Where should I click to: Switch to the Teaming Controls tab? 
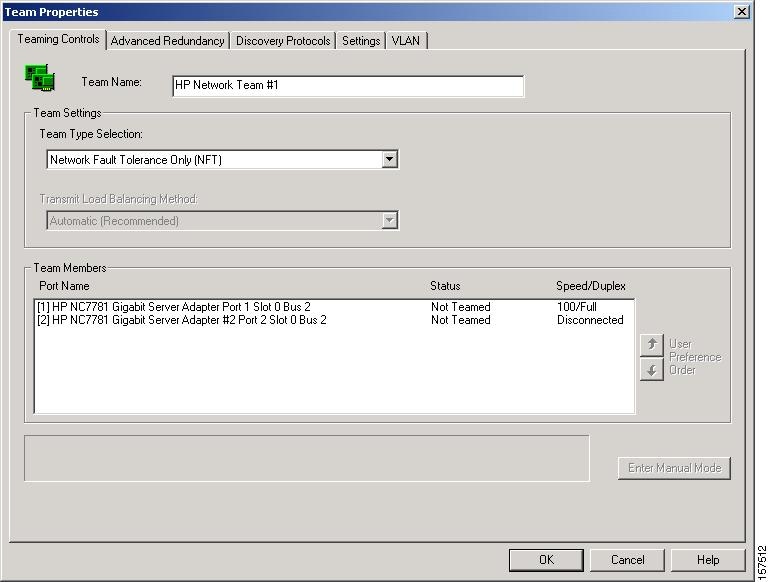[x=58, y=39]
